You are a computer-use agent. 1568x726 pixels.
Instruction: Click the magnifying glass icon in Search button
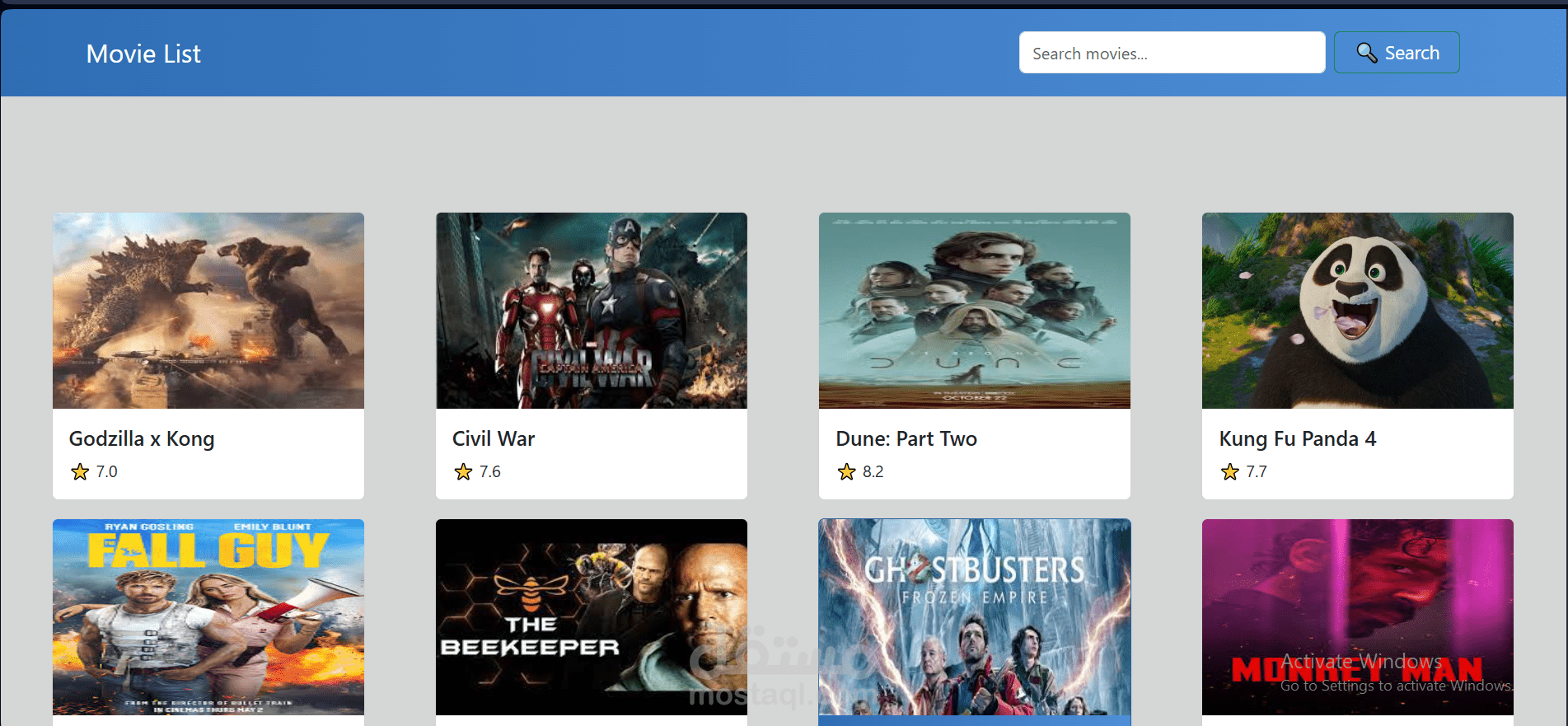click(1366, 53)
